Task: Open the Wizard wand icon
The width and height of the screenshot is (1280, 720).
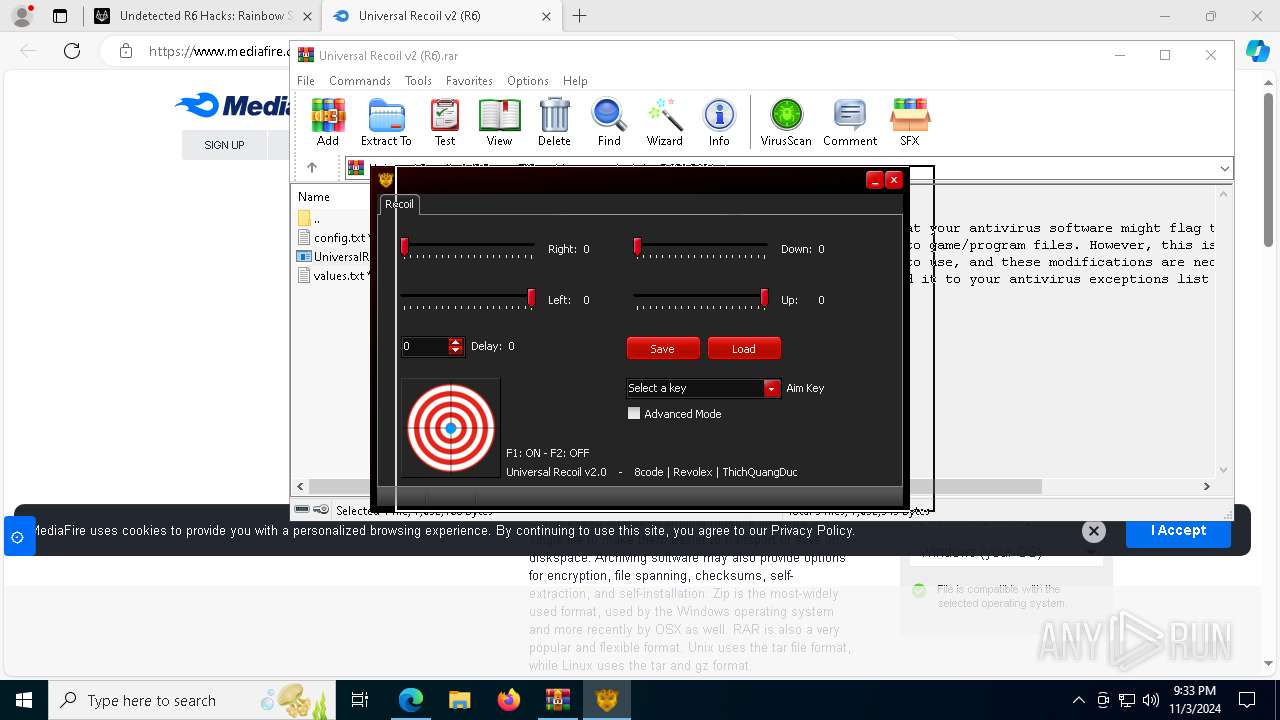Action: [x=664, y=122]
